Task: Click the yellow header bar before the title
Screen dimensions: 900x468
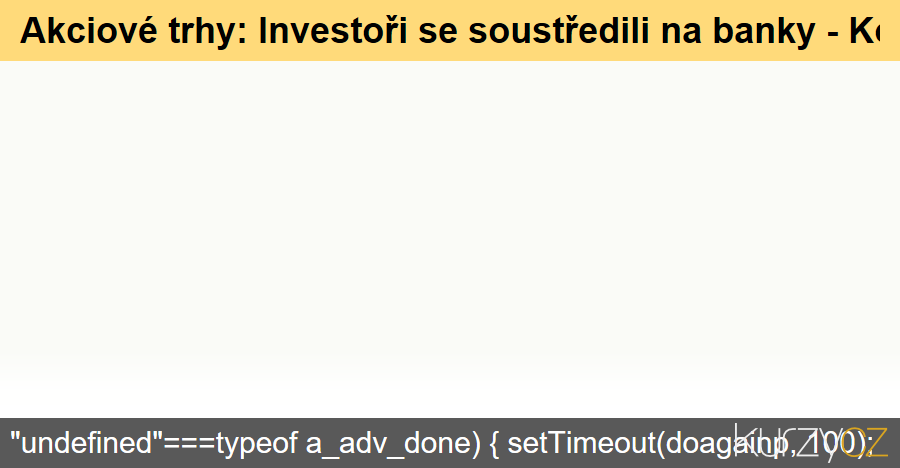Action: click(9, 32)
